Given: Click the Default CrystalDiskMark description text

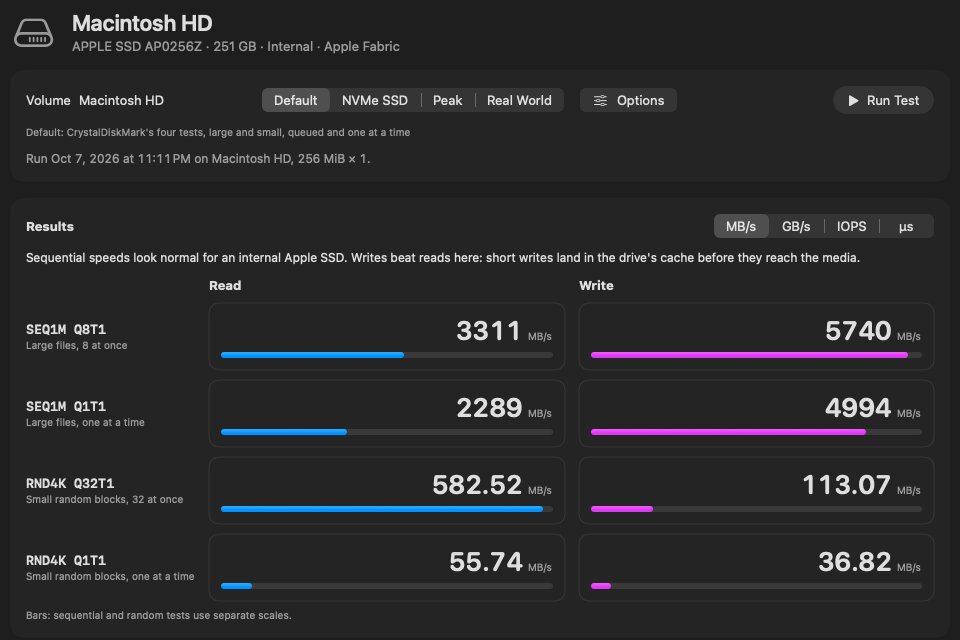Looking at the screenshot, I should (218, 132).
